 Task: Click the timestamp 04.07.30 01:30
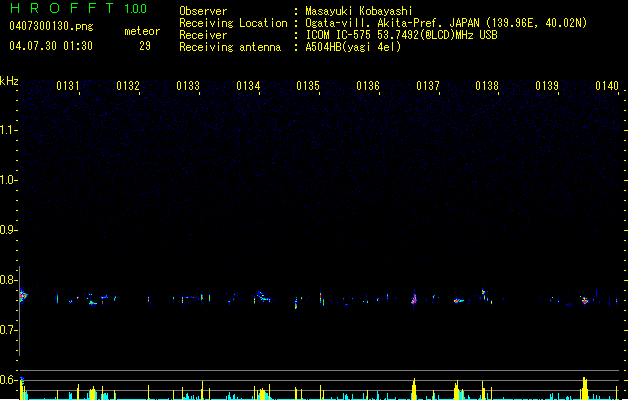point(51,46)
